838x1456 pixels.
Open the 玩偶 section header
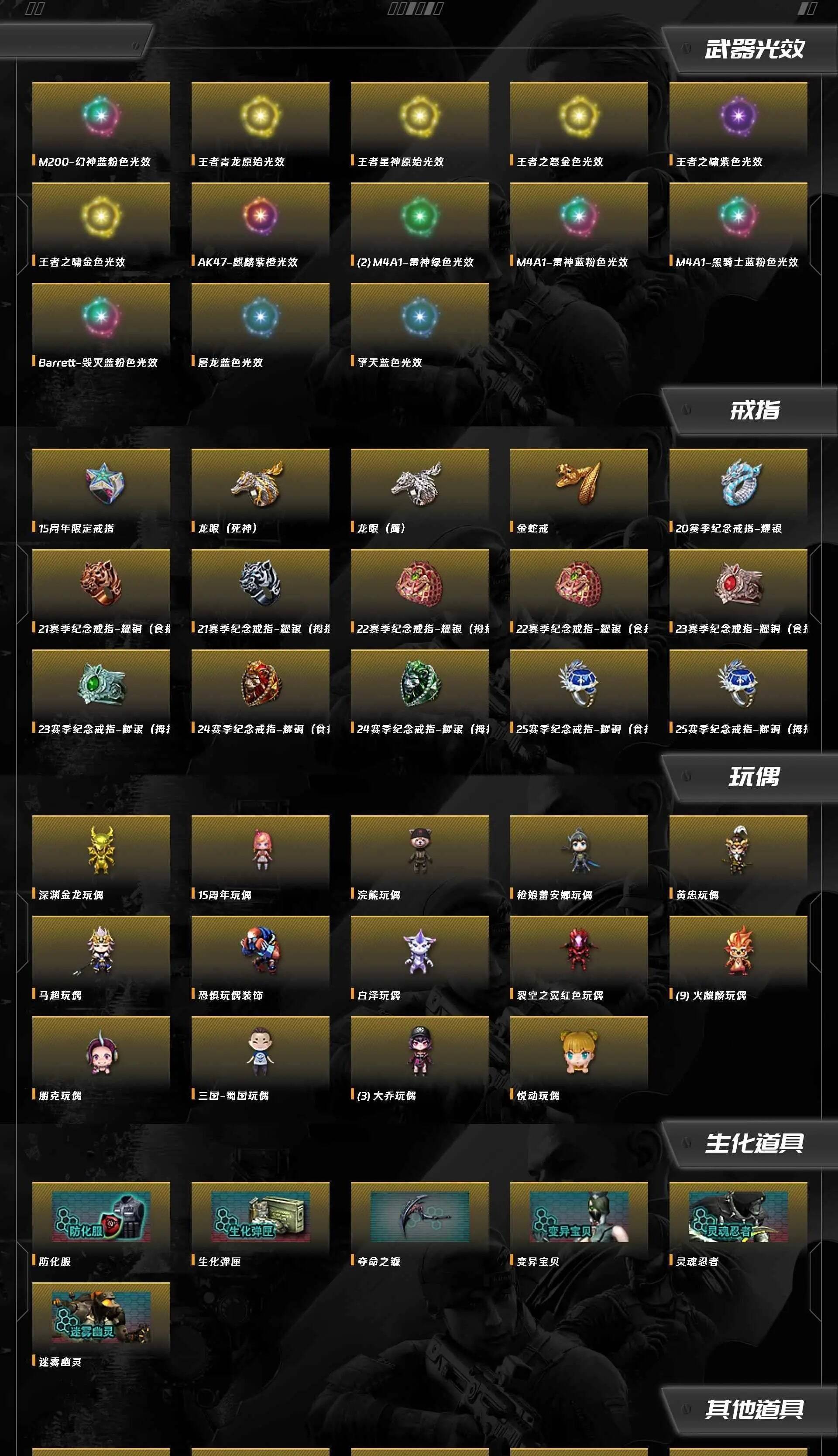coord(754,777)
